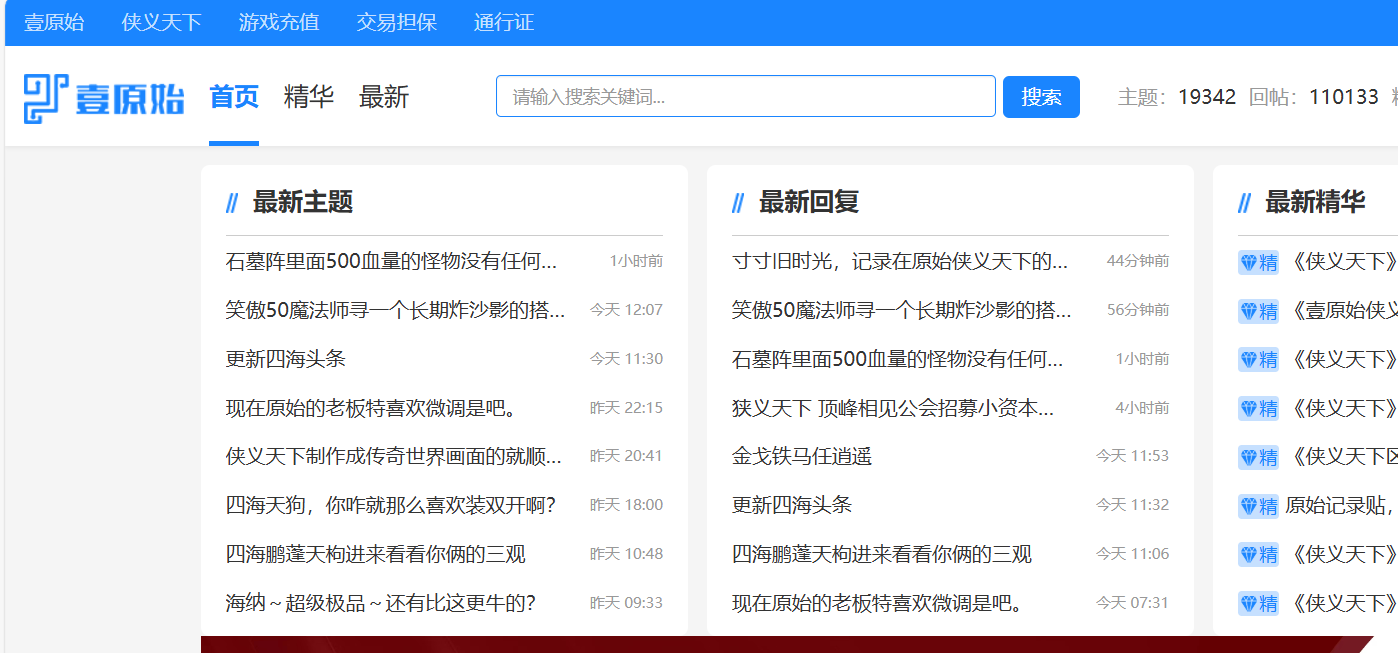The height and width of the screenshot is (653, 1398).
Task: Open the 海纳～超级极品 topic link
Action: 381,603
